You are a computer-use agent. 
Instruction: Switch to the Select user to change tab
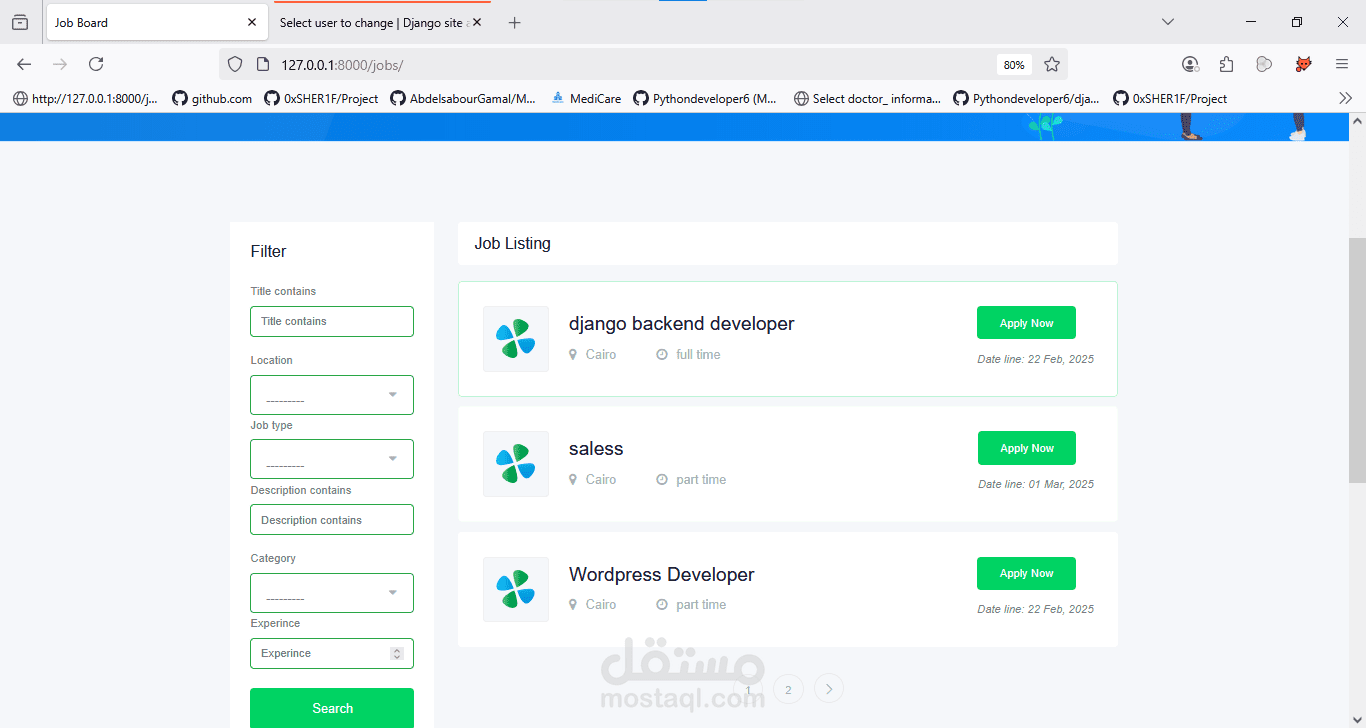[x=381, y=22]
